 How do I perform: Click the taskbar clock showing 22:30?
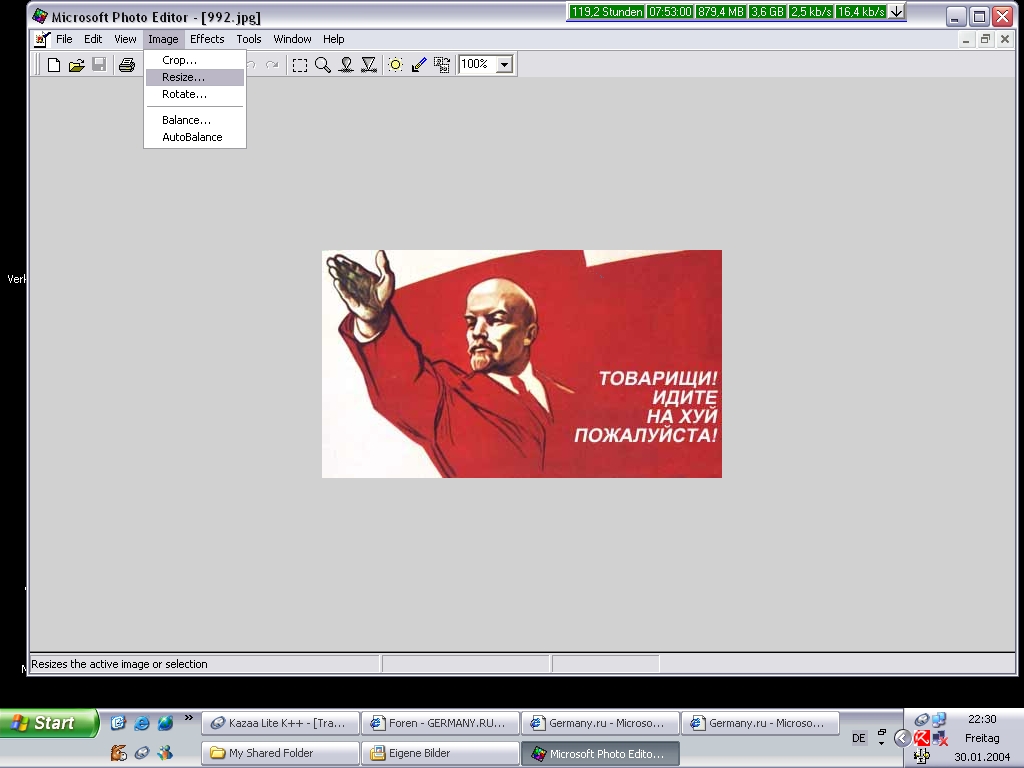pos(982,719)
